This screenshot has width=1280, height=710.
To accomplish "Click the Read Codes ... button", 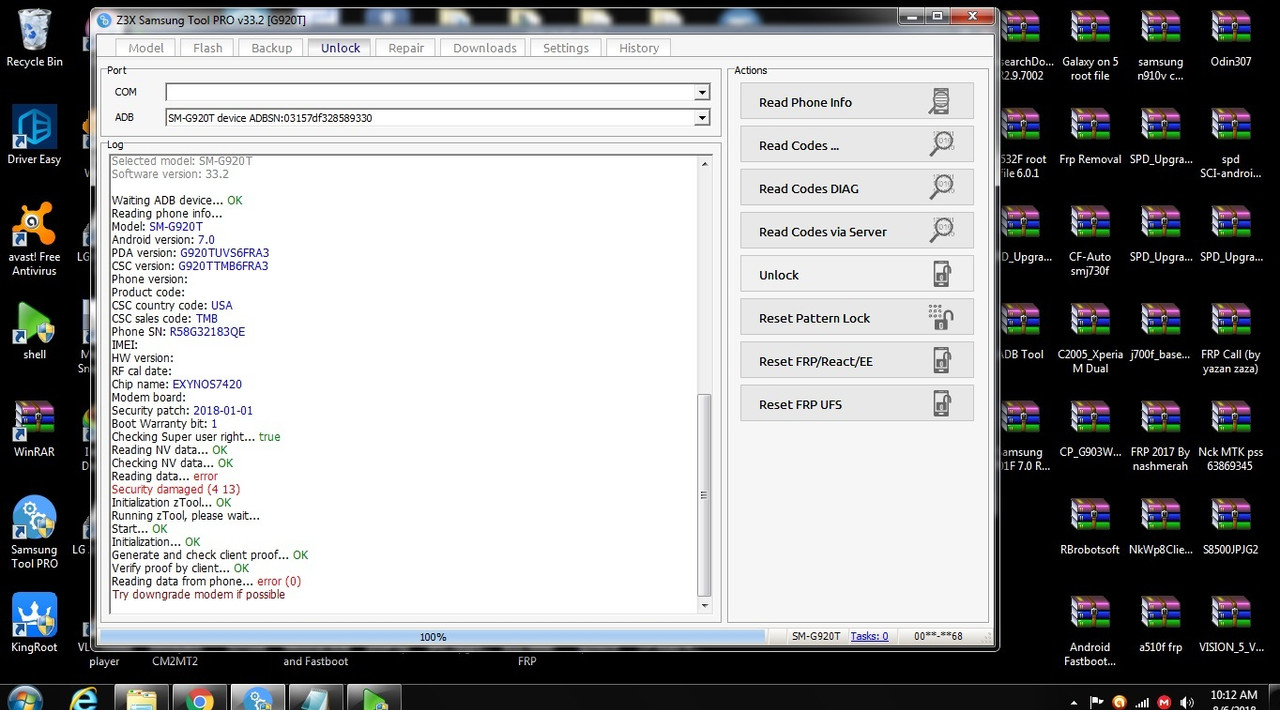I will click(857, 145).
